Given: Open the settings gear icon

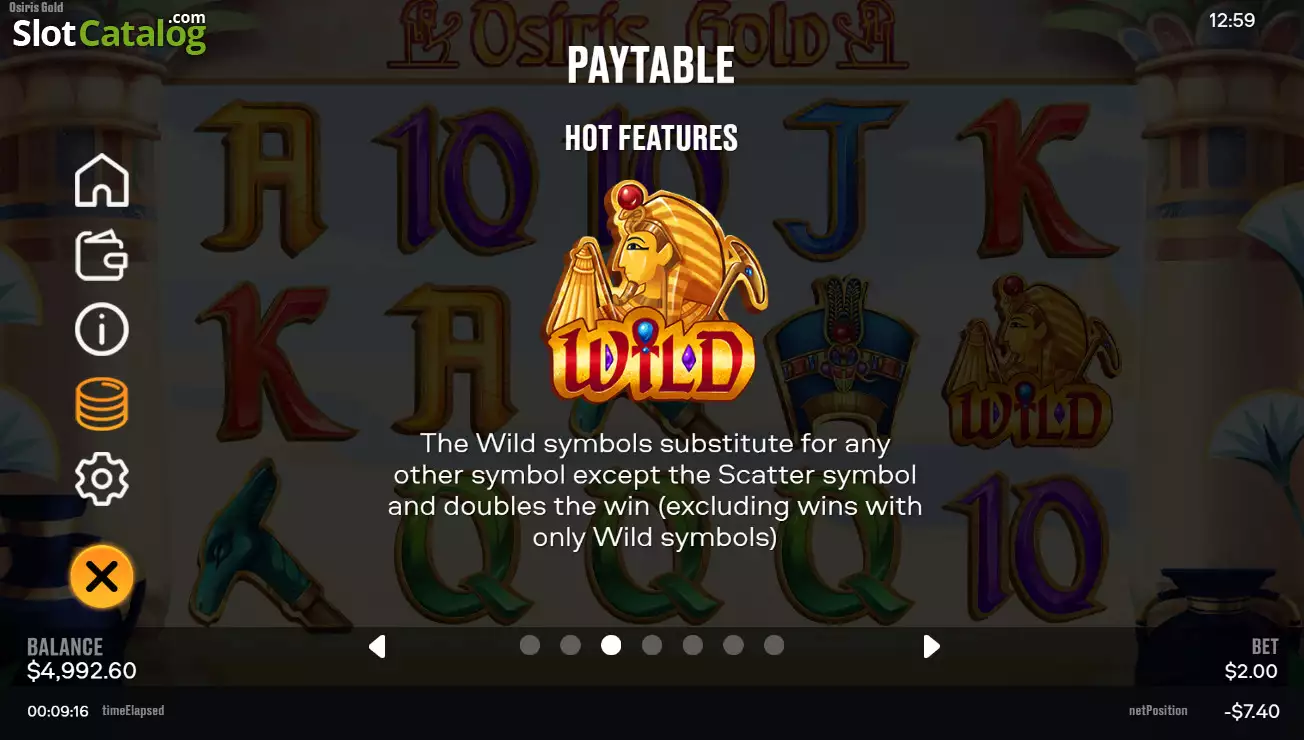Looking at the screenshot, I should click(x=101, y=479).
